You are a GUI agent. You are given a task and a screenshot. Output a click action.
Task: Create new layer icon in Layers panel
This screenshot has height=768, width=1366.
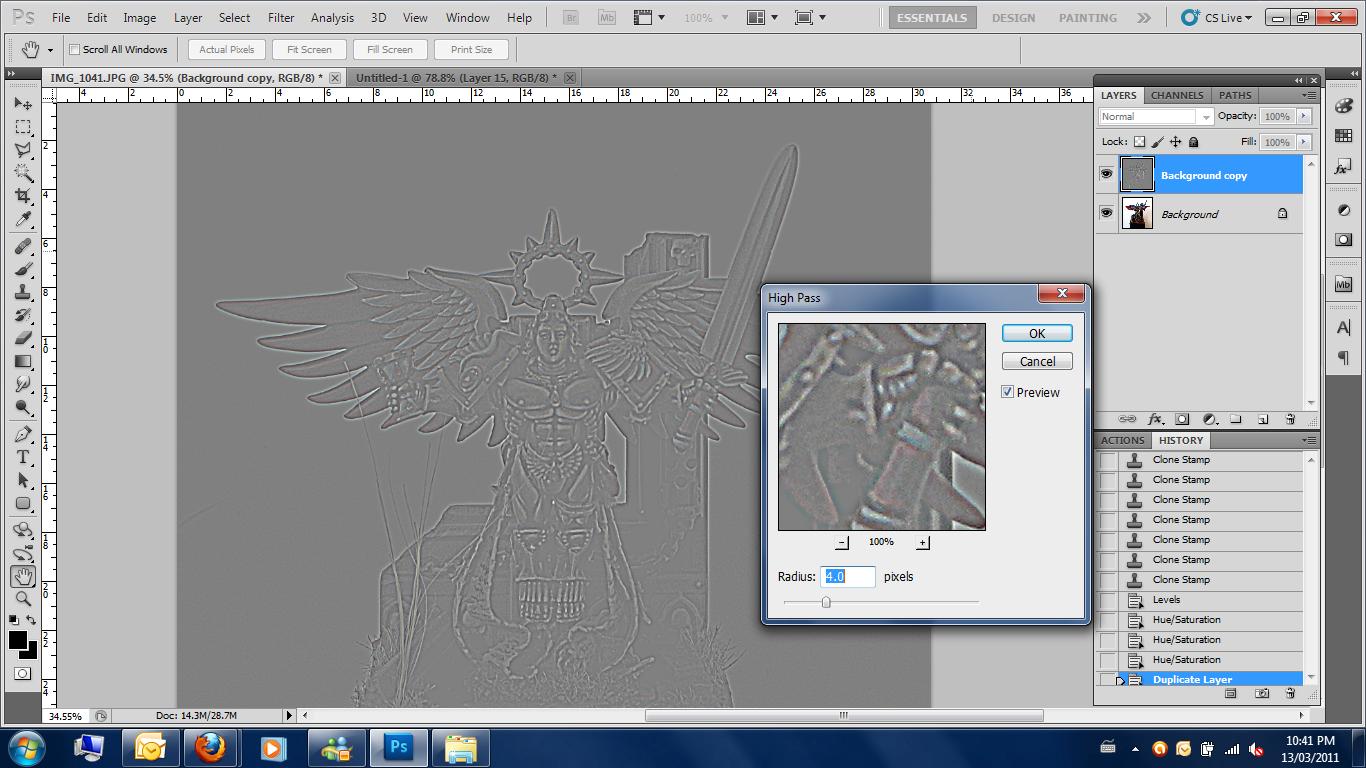1263,419
